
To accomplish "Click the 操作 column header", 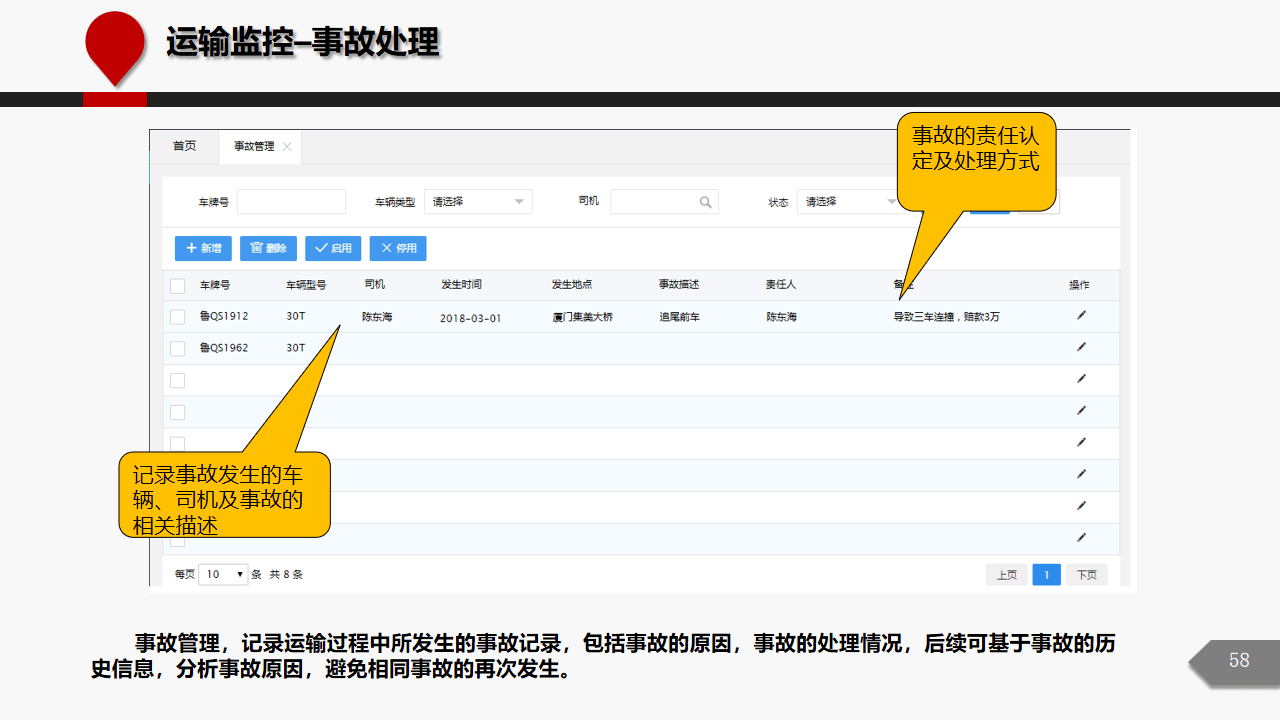I will (x=1079, y=285).
